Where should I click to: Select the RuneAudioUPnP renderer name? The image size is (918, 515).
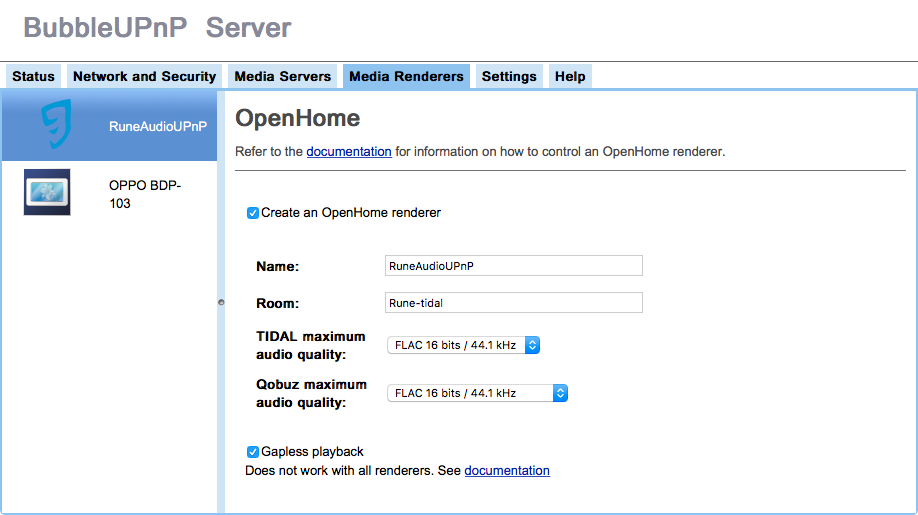point(157,126)
